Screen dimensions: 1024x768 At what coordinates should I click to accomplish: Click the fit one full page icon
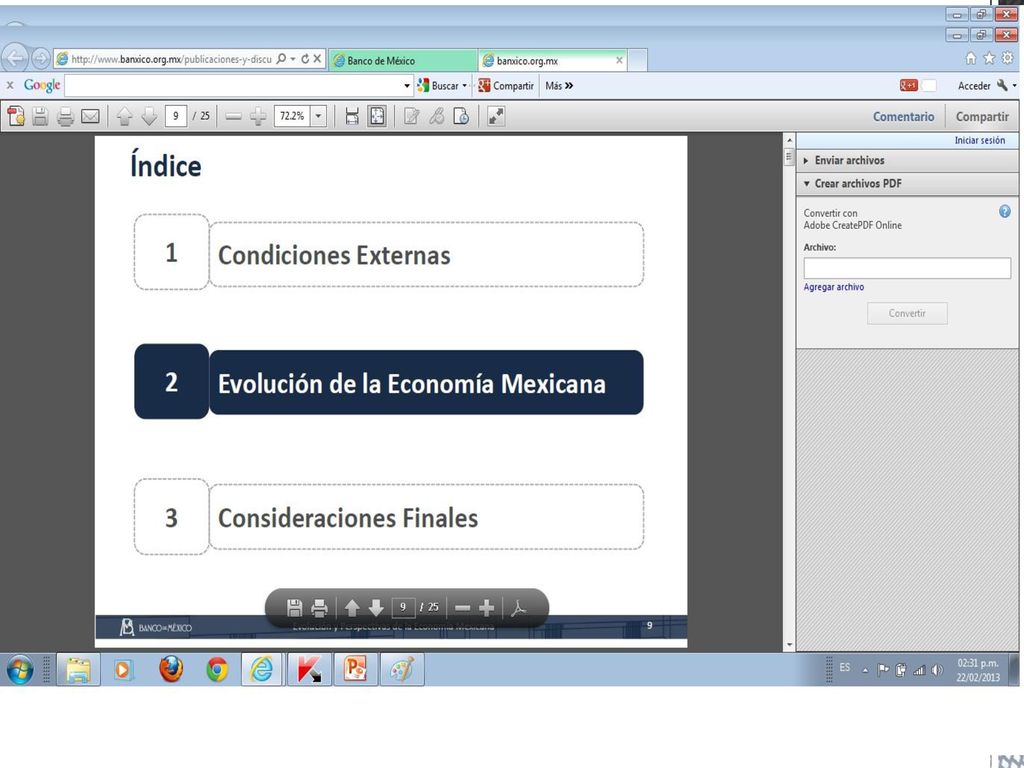377,116
